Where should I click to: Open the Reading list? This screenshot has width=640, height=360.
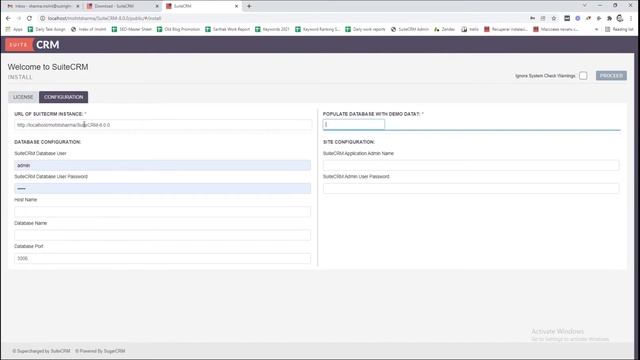(x=619, y=29)
